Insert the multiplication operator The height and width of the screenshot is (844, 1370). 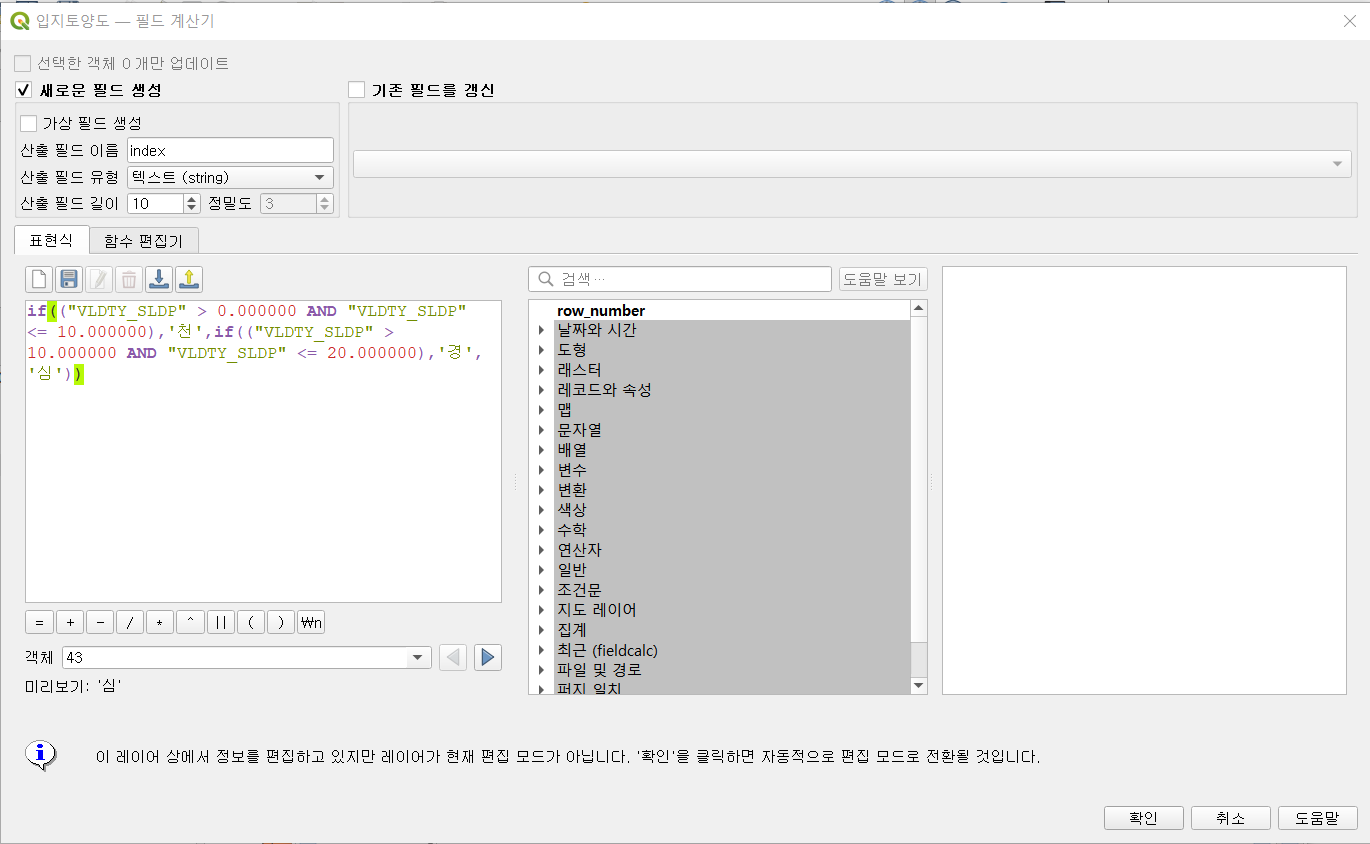(x=160, y=622)
